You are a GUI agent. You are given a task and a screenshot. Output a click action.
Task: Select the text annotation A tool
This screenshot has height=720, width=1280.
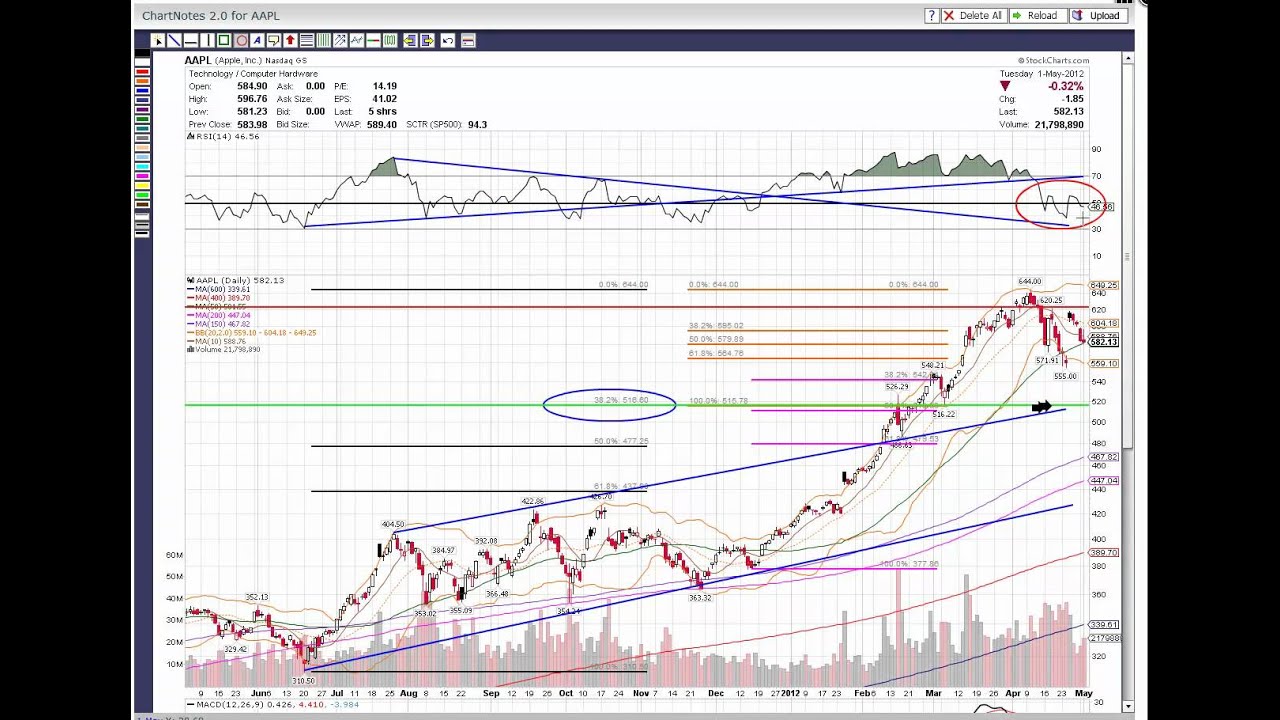pyautogui.click(x=257, y=40)
